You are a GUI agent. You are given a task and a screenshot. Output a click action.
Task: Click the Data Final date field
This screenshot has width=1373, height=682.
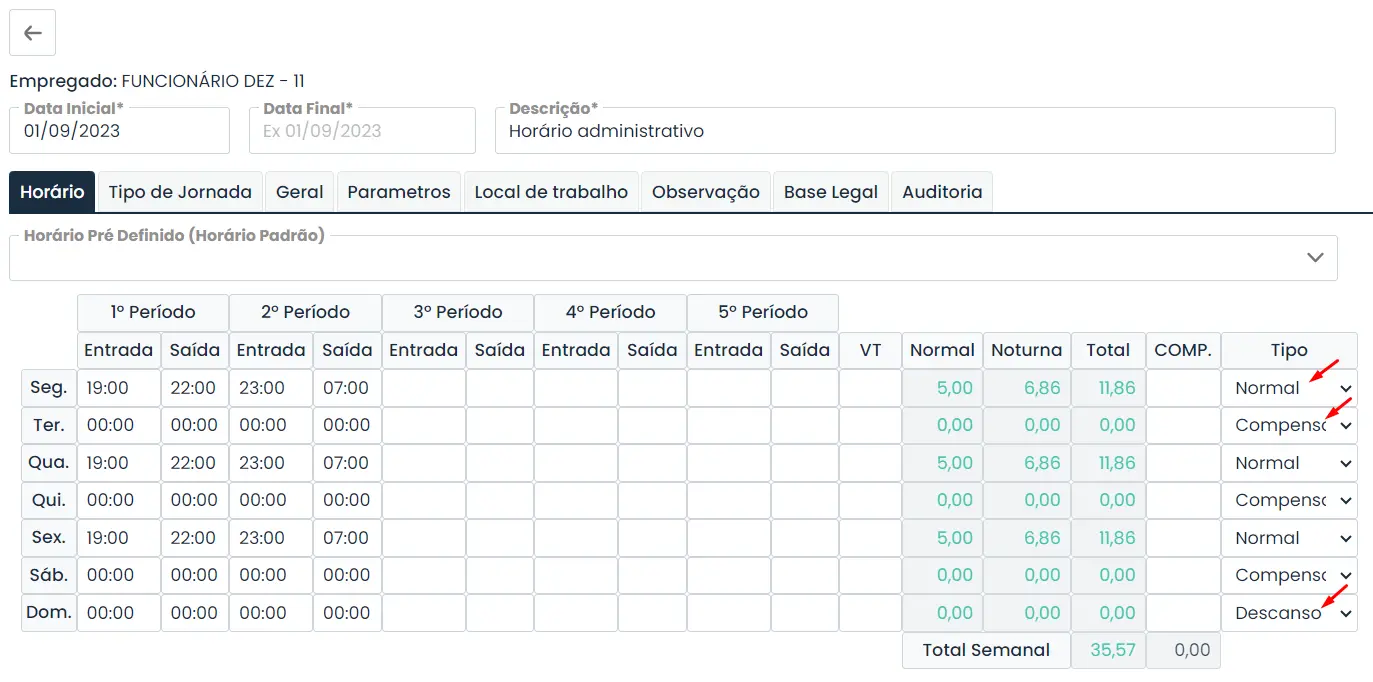[x=362, y=130]
